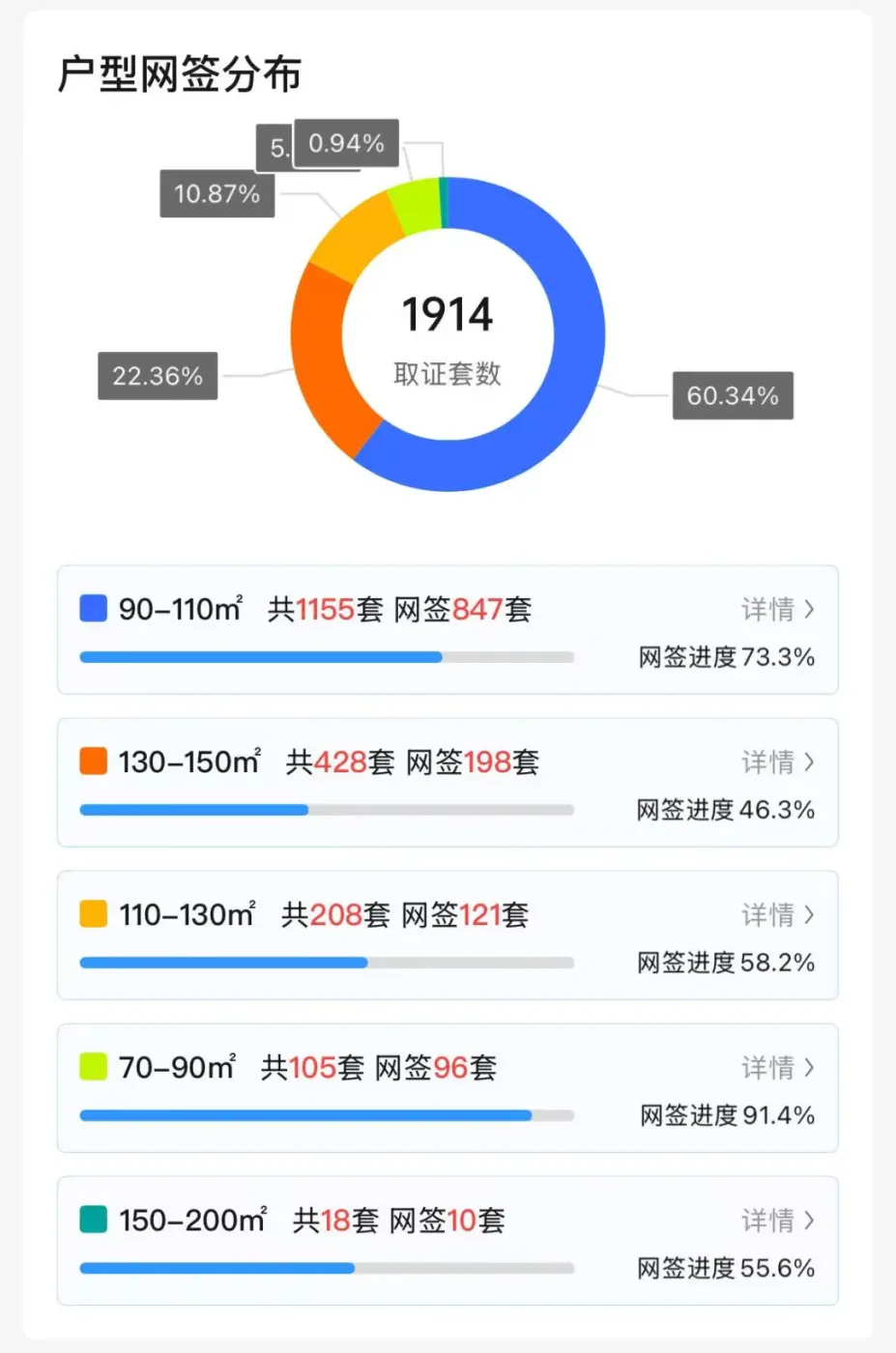Click the lime green 70-90㎡ legend square

pos(93,1067)
